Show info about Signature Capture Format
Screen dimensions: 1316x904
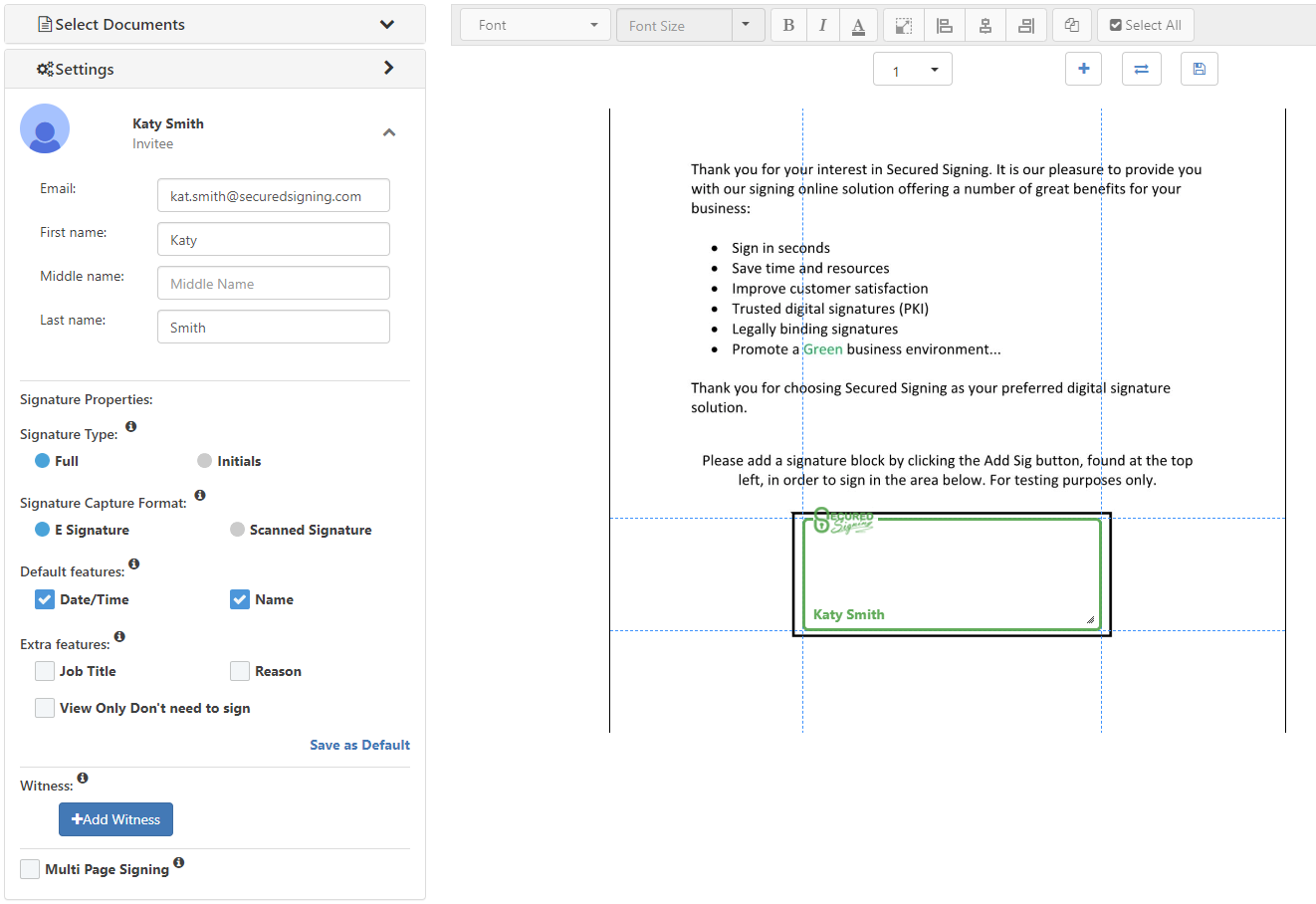[200, 495]
